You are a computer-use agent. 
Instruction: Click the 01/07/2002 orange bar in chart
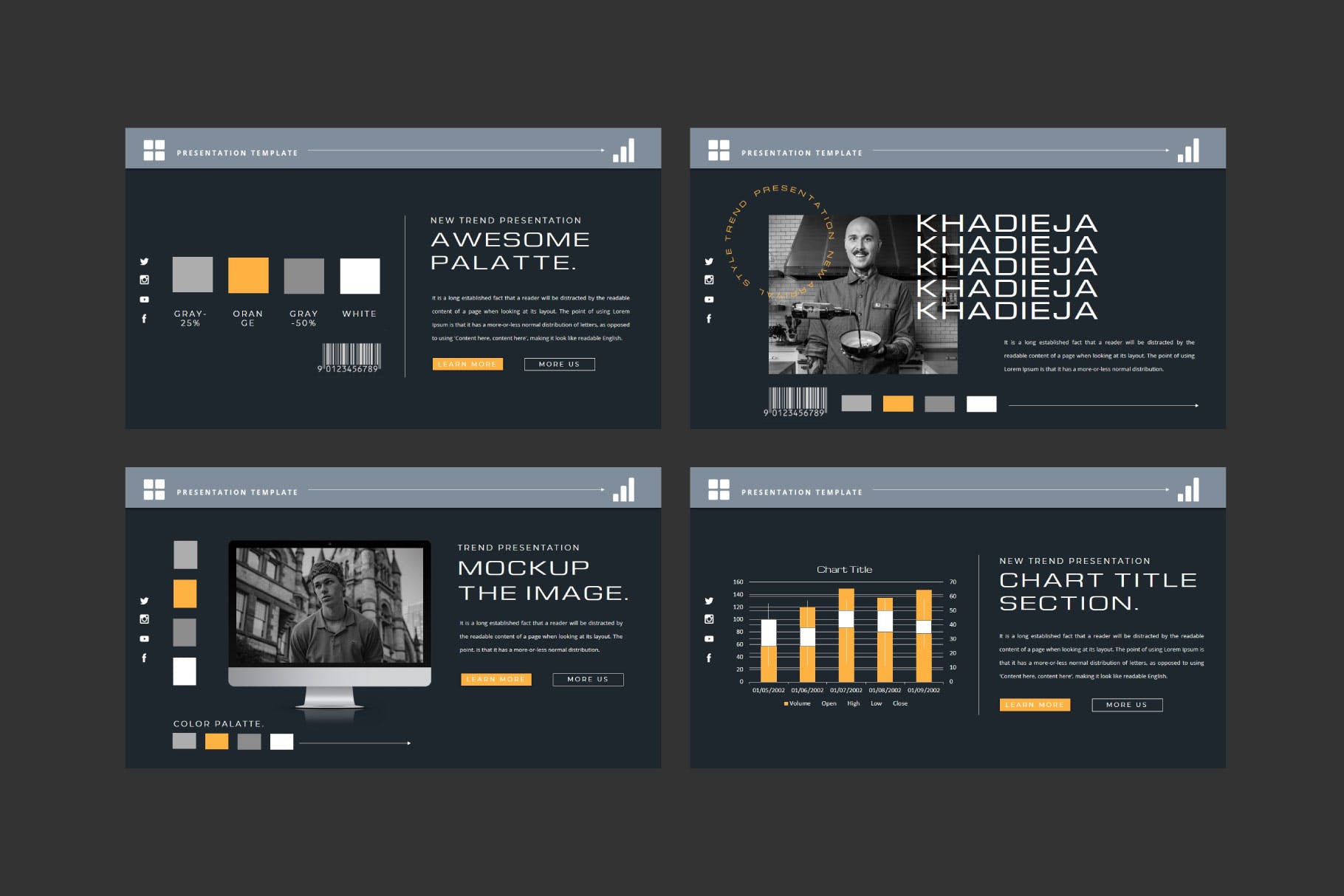point(846,635)
